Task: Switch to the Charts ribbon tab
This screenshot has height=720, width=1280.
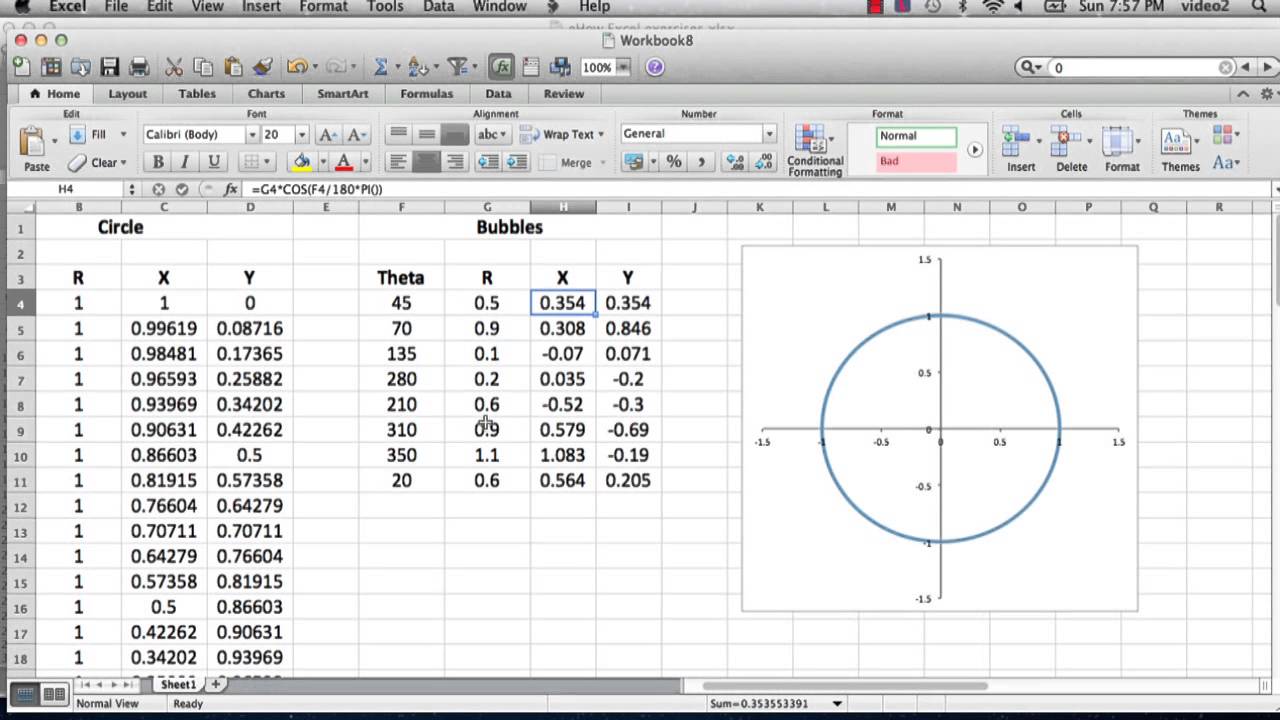Action: (266, 93)
